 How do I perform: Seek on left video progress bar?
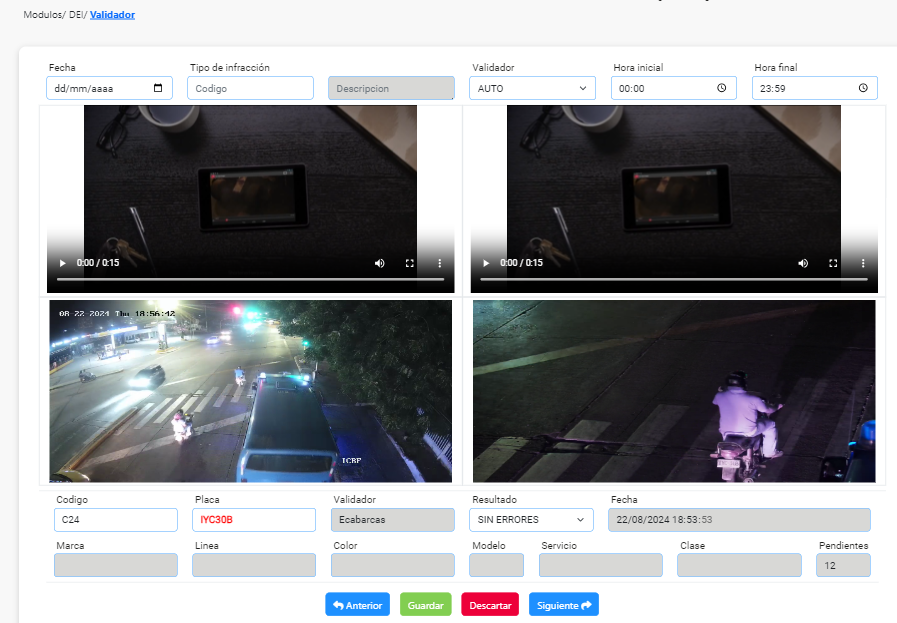(x=251, y=279)
